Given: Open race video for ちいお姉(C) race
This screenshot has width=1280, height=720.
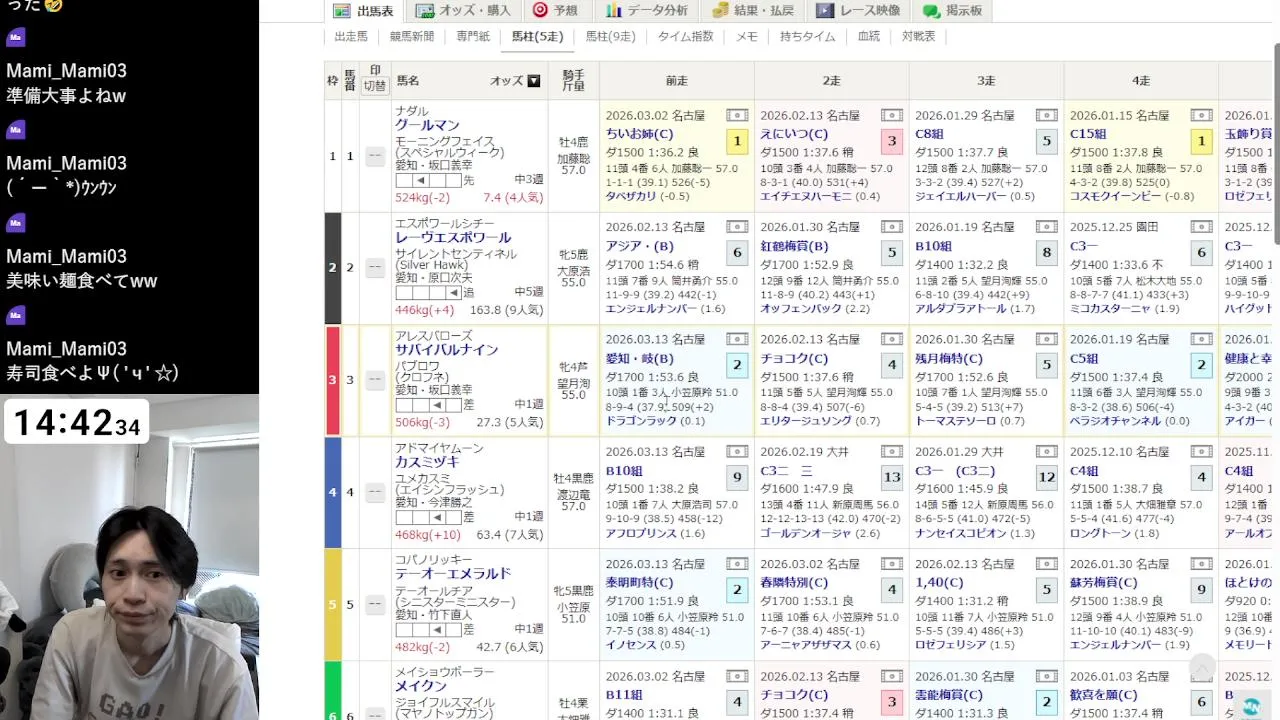Looking at the screenshot, I should click(737, 116).
